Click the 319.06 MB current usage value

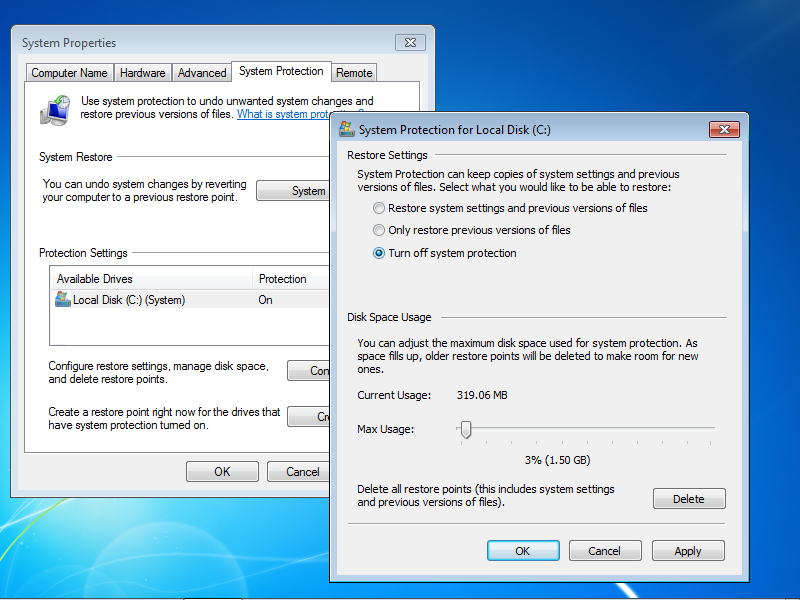click(482, 395)
